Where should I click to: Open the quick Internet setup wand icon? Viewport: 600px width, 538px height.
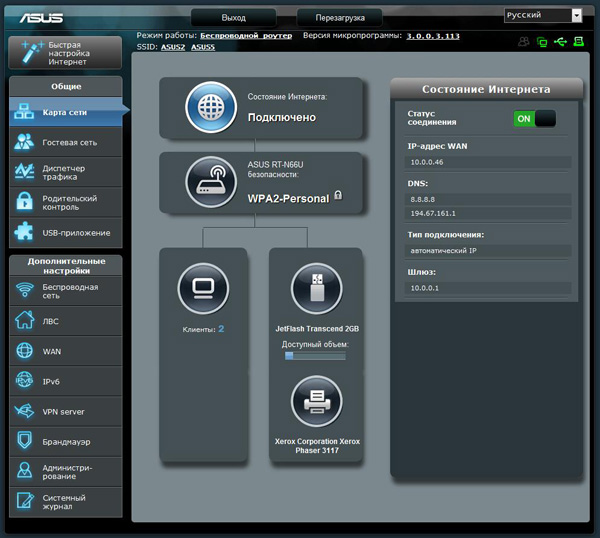[31, 52]
